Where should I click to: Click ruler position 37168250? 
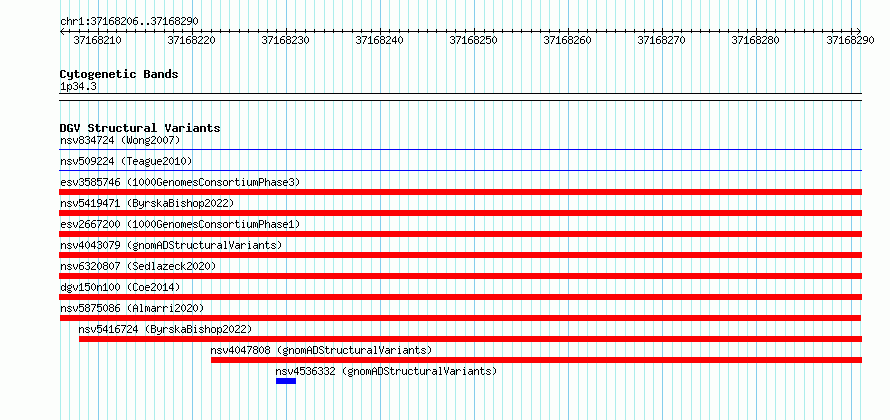pos(473,40)
